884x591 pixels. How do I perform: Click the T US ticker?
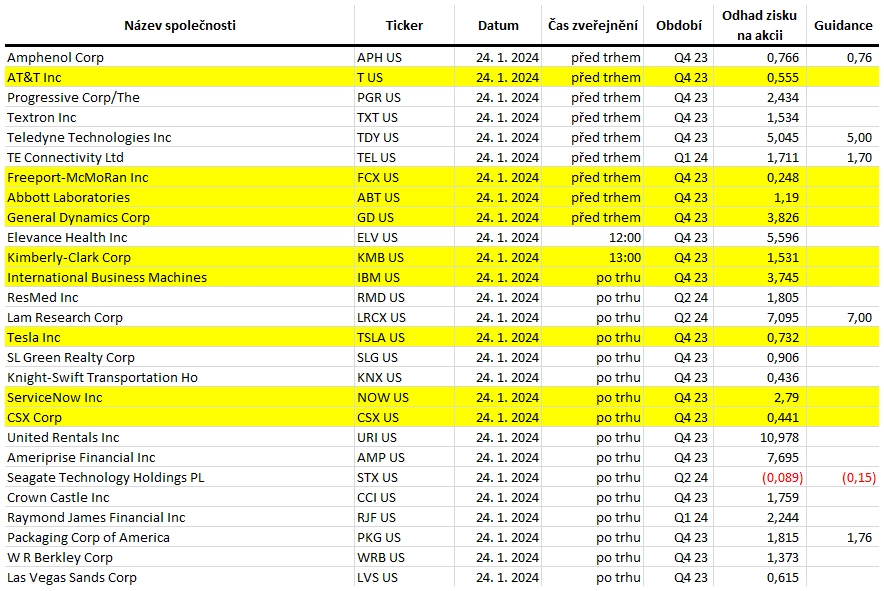click(370, 77)
